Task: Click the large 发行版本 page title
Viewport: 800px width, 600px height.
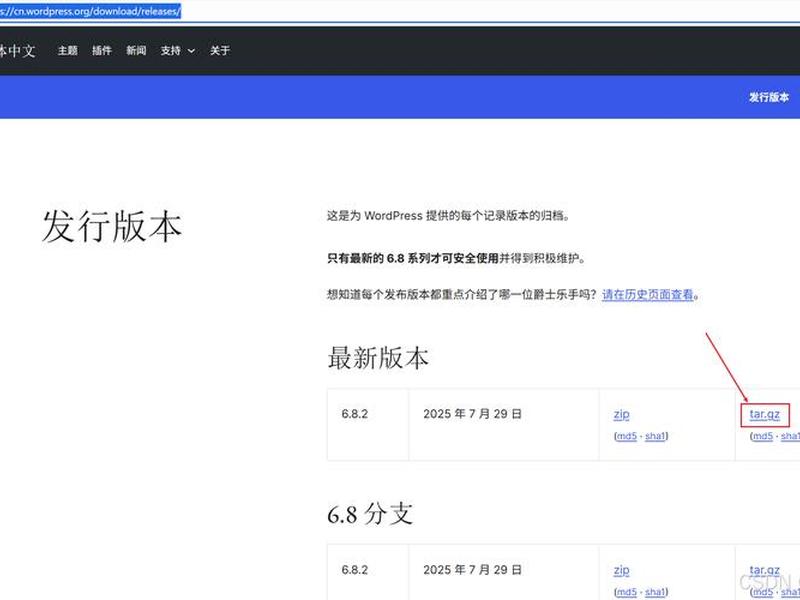Action: click(x=112, y=227)
